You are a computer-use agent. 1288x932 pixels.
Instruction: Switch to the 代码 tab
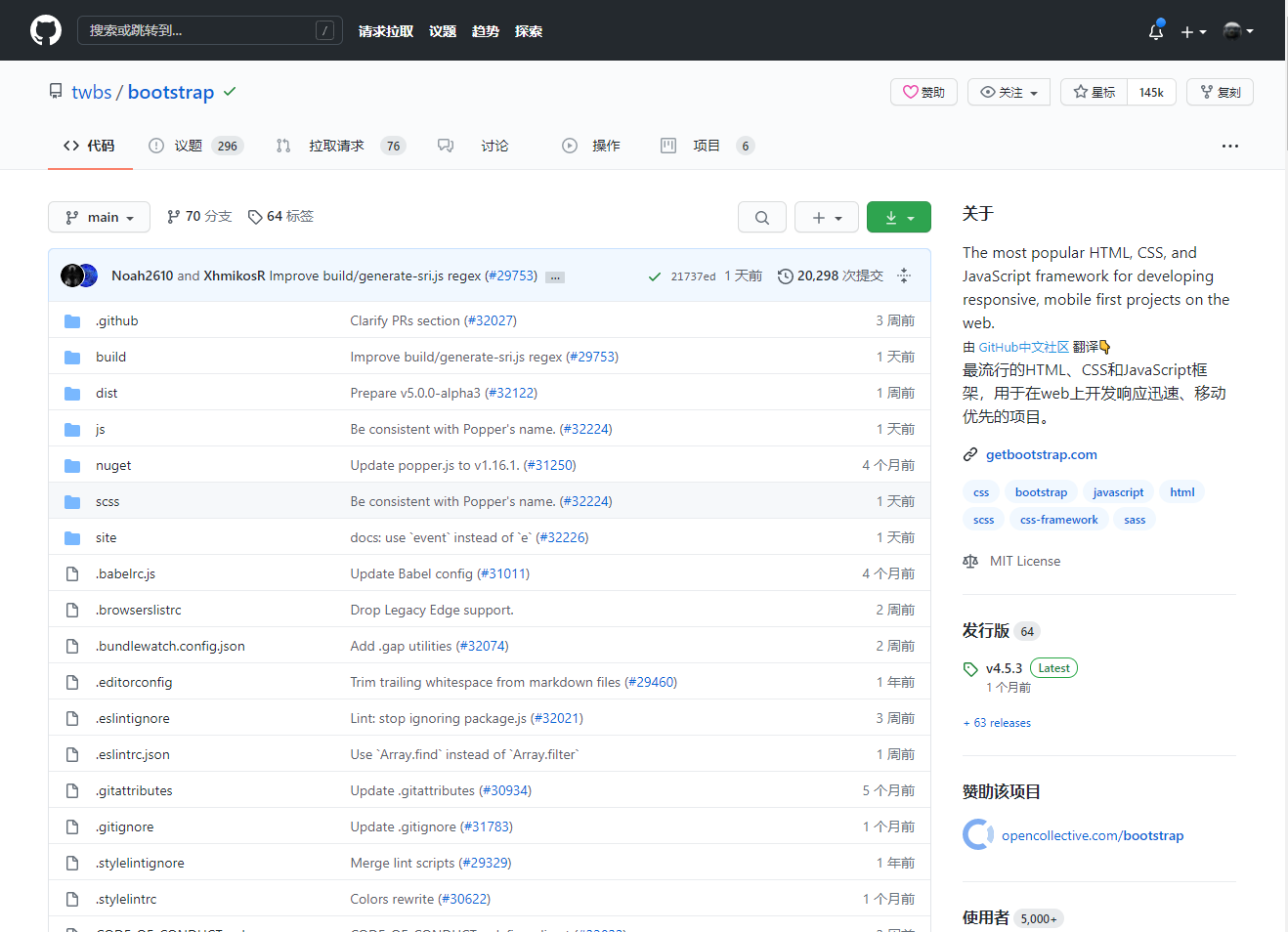point(90,146)
